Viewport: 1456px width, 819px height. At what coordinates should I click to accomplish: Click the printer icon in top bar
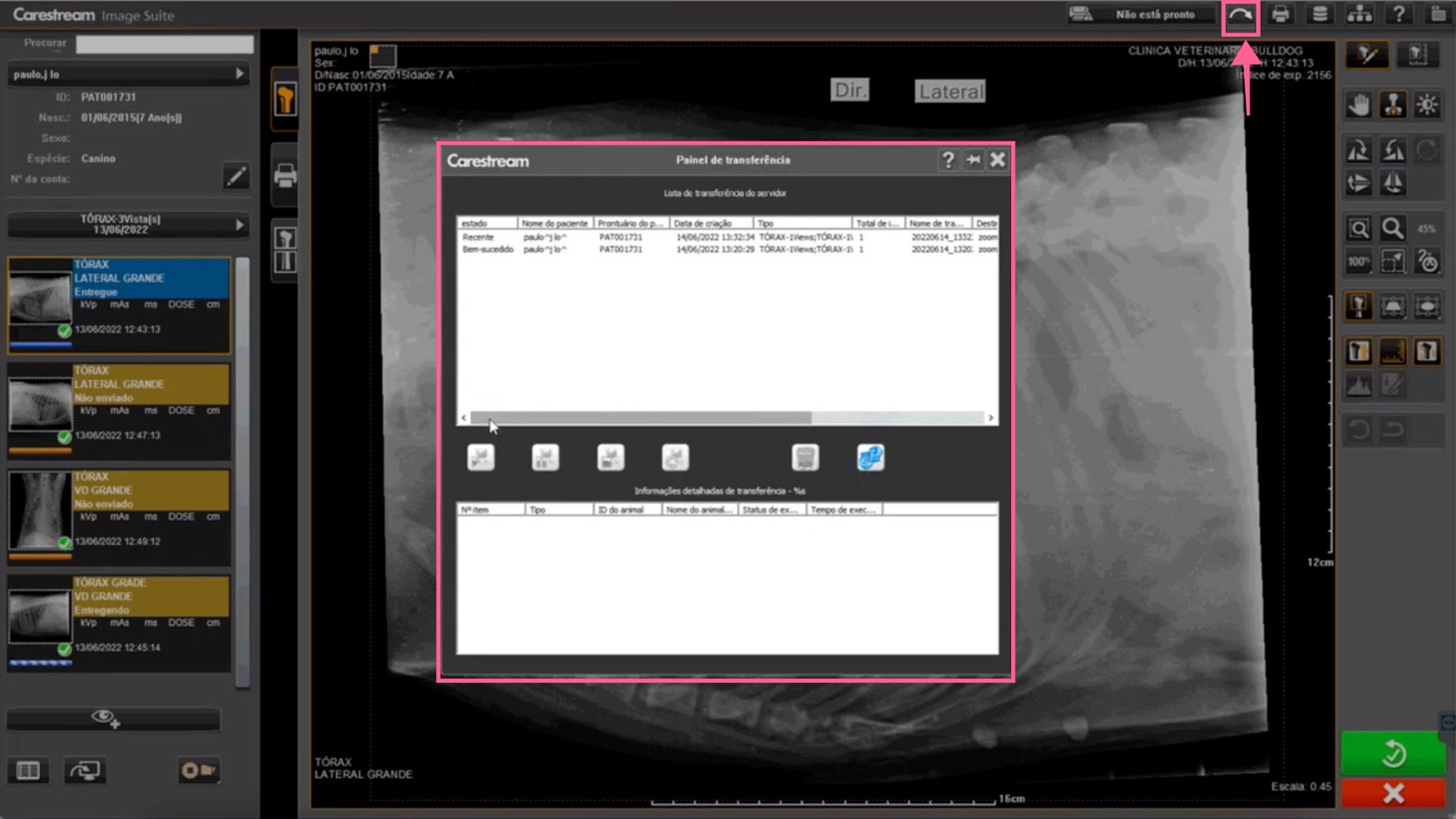tap(1280, 15)
